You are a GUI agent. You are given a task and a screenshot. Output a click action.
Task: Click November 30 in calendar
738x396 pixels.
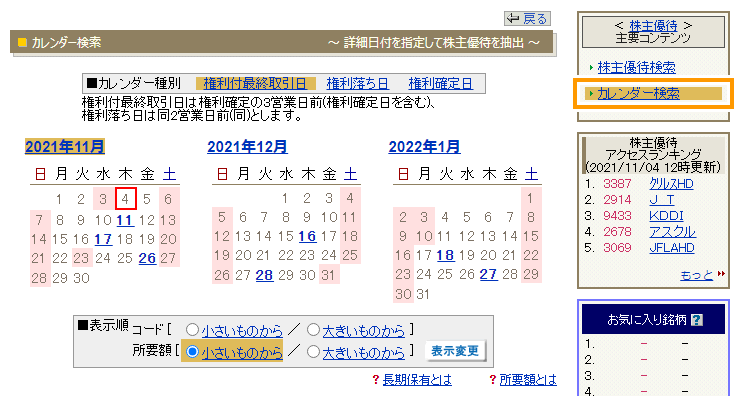[x=81, y=278]
